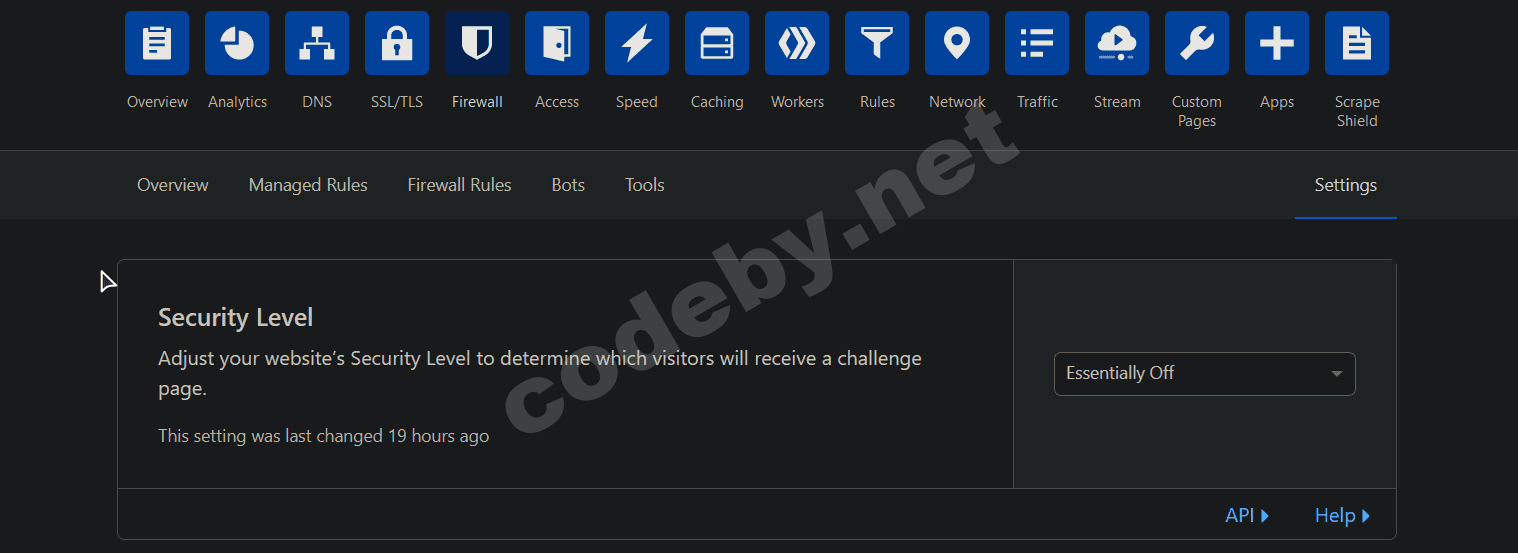Switch to the Tools tab

click(645, 185)
